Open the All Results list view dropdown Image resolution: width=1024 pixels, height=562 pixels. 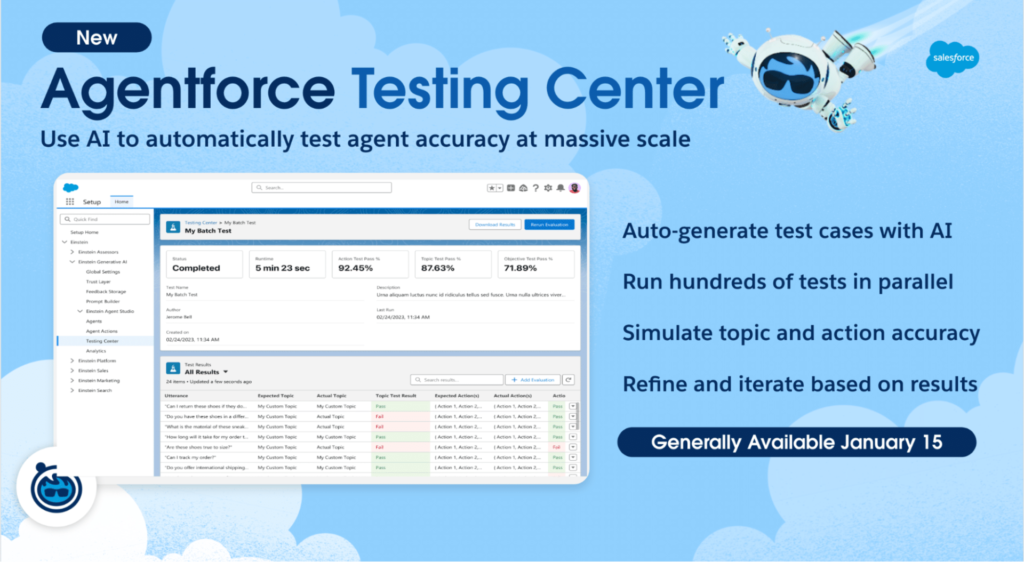(x=226, y=372)
